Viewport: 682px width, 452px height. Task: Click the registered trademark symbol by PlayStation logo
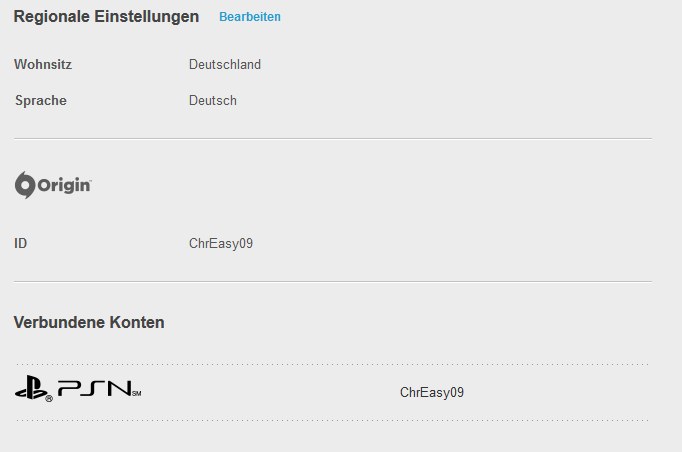(x=49, y=398)
